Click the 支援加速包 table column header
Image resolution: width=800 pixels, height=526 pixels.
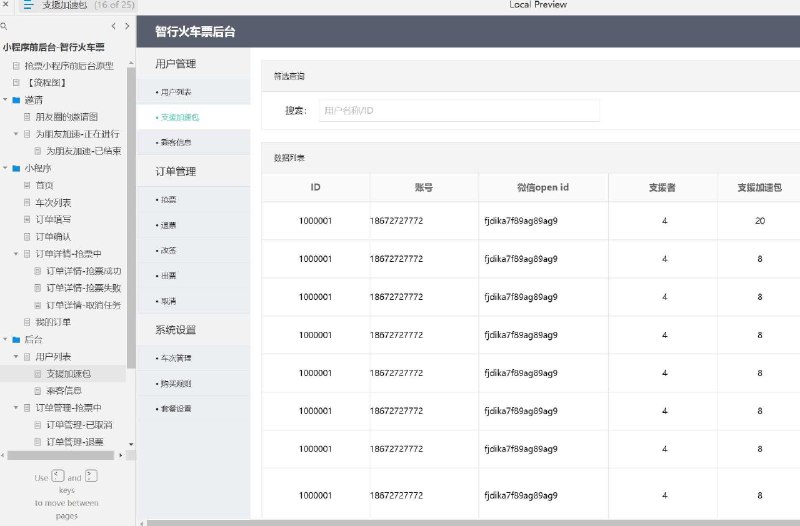[x=759, y=187]
